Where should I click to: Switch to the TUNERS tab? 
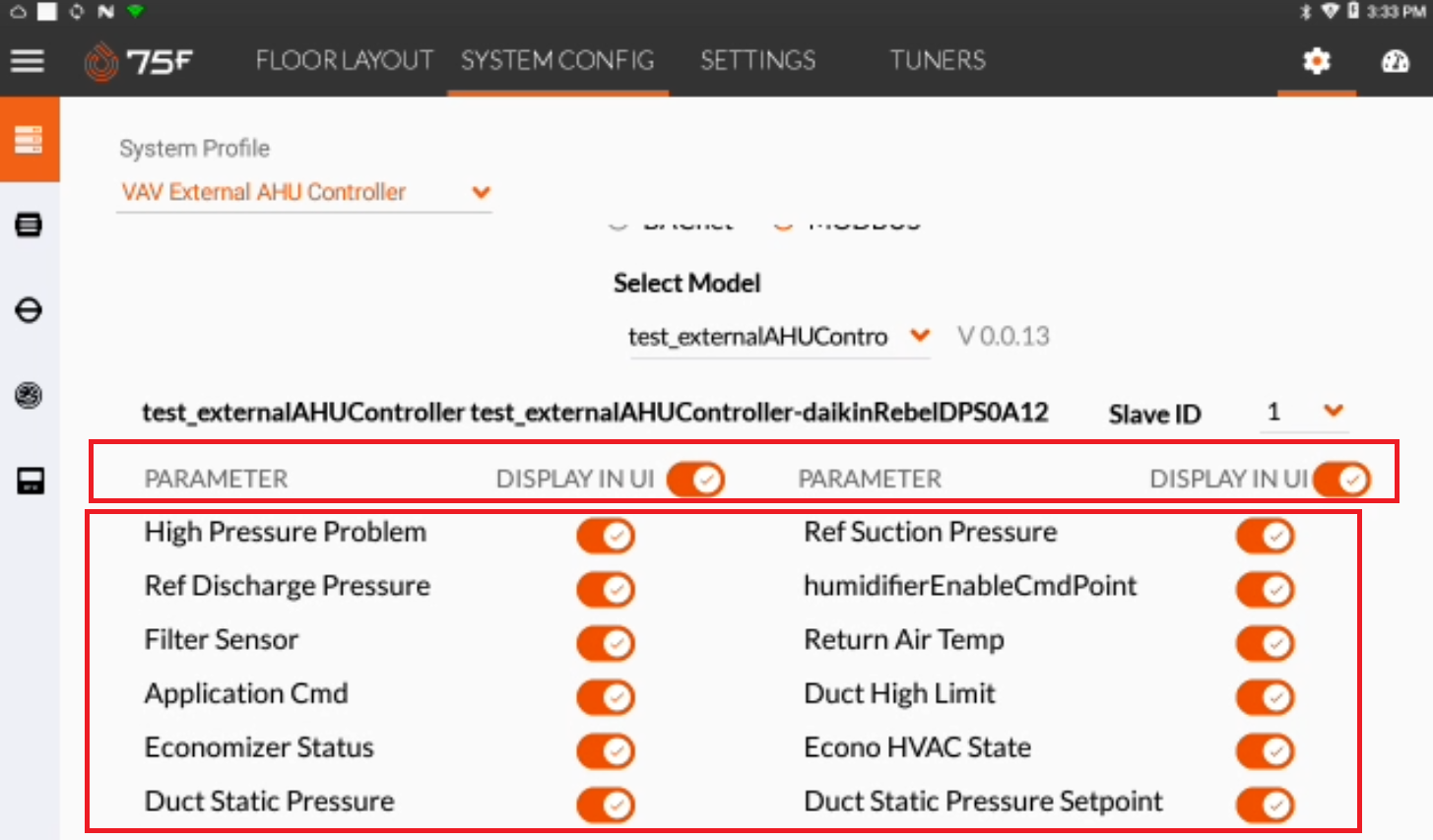pyautogui.click(x=938, y=61)
